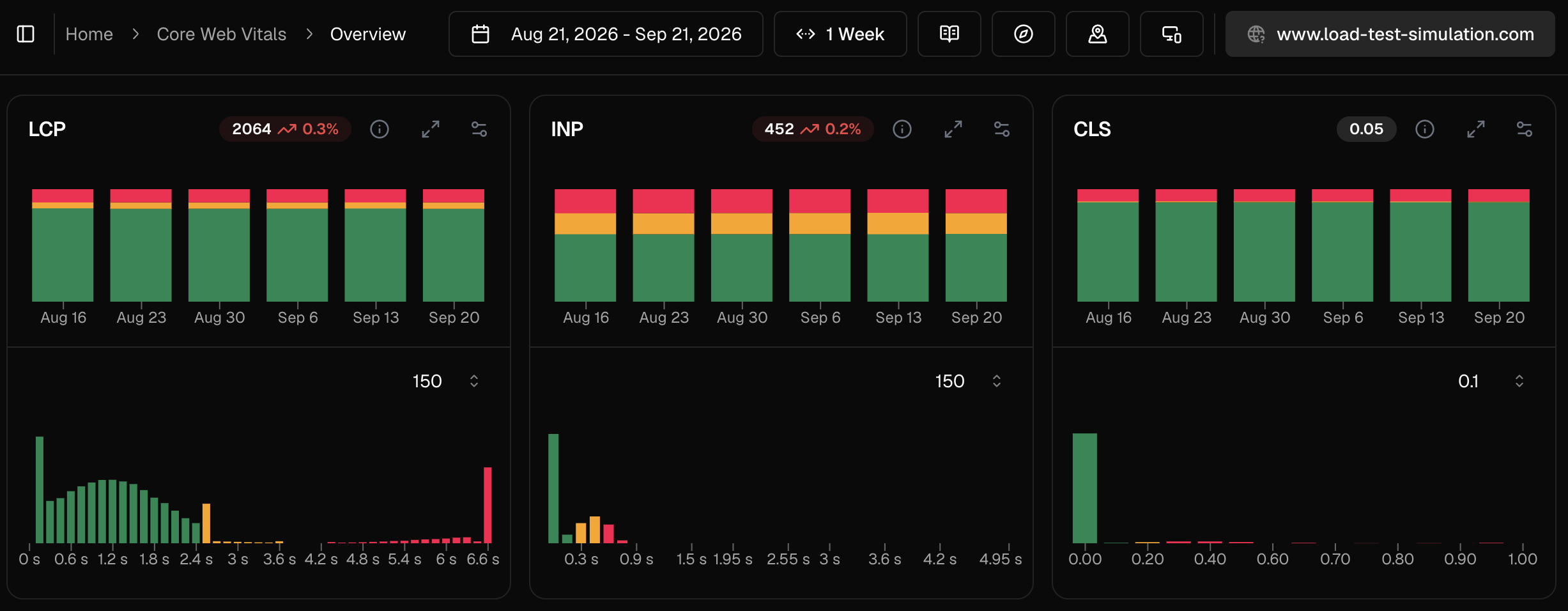The width and height of the screenshot is (1568, 611).
Task: Select LCP Aug 16 stacked bar
Action: [x=63, y=245]
